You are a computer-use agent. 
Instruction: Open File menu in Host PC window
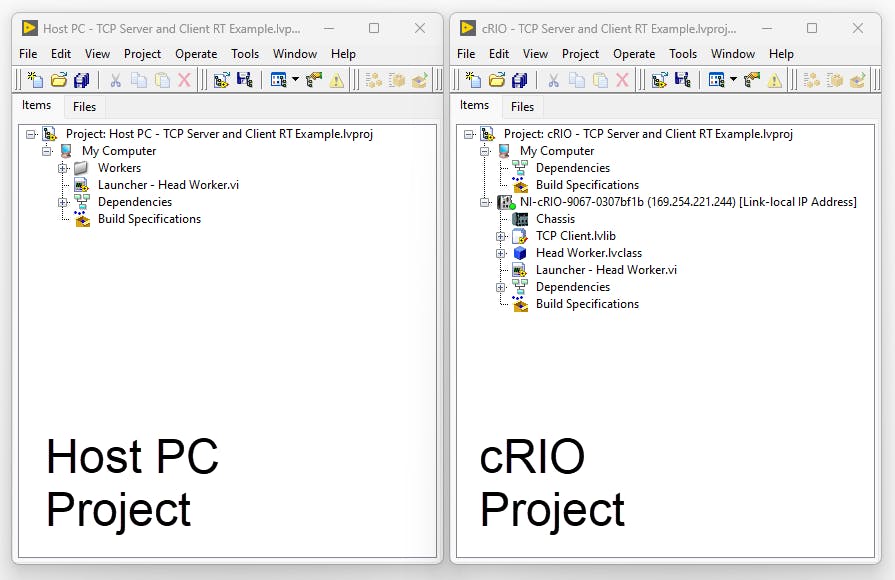[28, 54]
